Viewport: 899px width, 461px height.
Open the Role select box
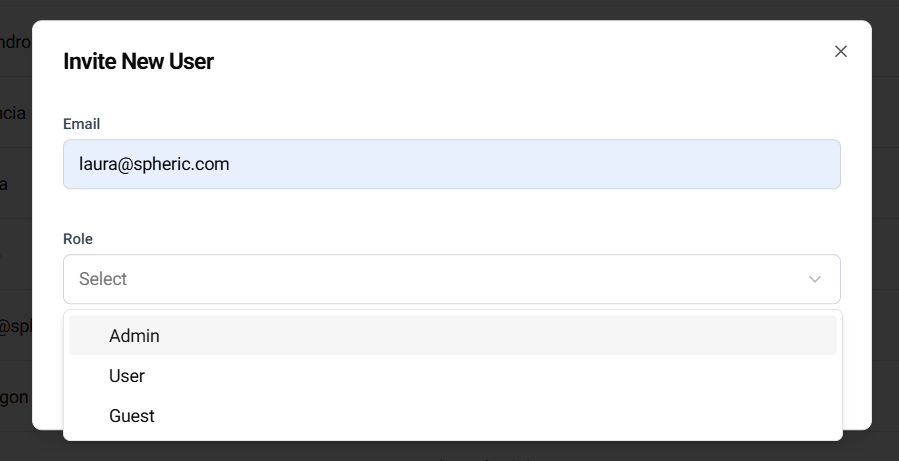pos(451,279)
